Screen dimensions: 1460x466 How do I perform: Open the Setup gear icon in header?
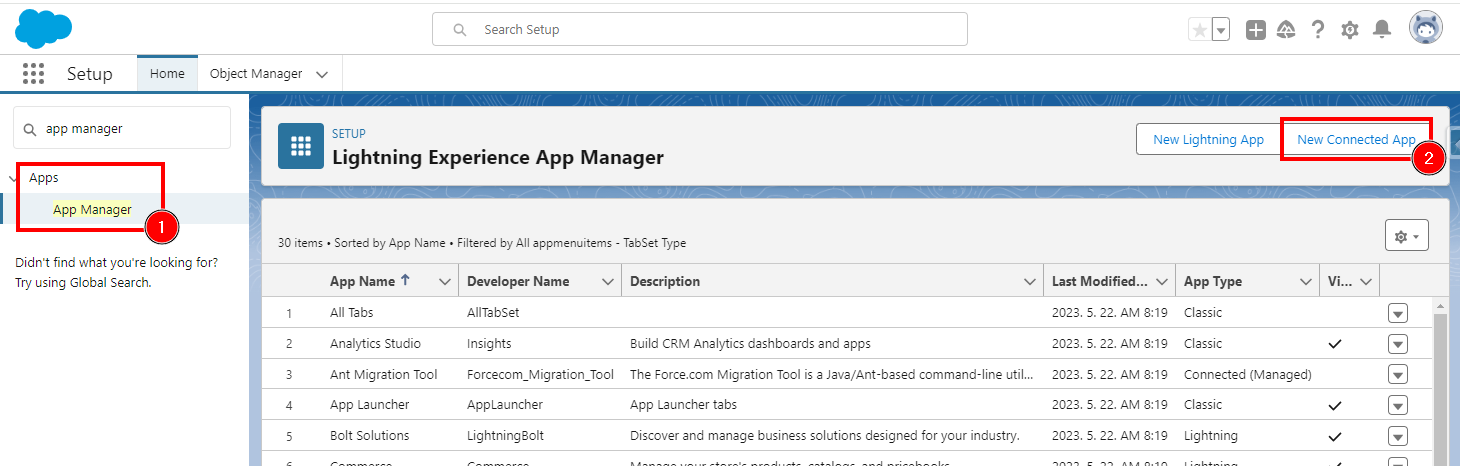pyautogui.click(x=1350, y=30)
